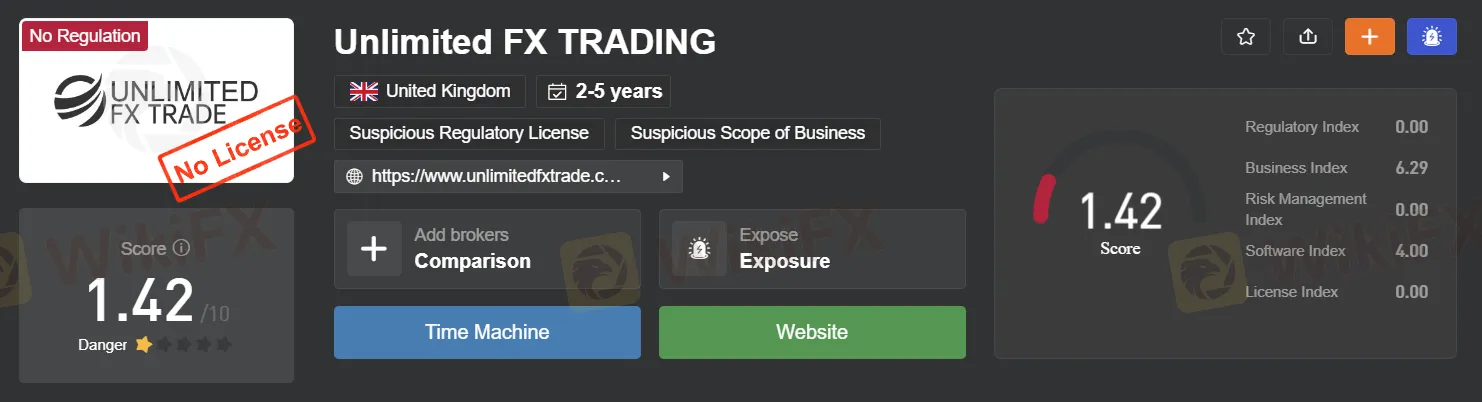Click the blue alarm siren icon

[x=1432, y=37]
